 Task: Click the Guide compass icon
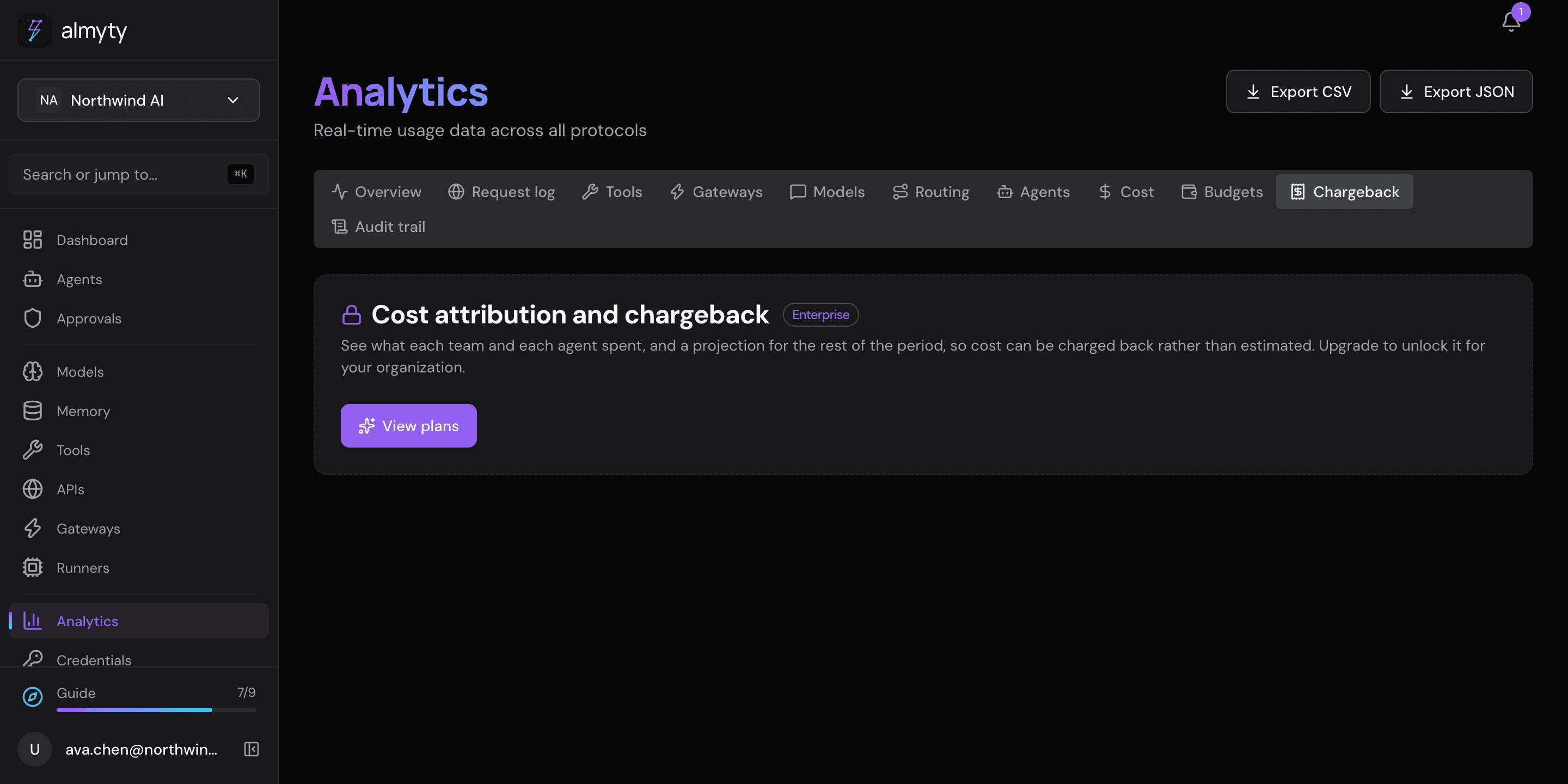pyautogui.click(x=32, y=697)
